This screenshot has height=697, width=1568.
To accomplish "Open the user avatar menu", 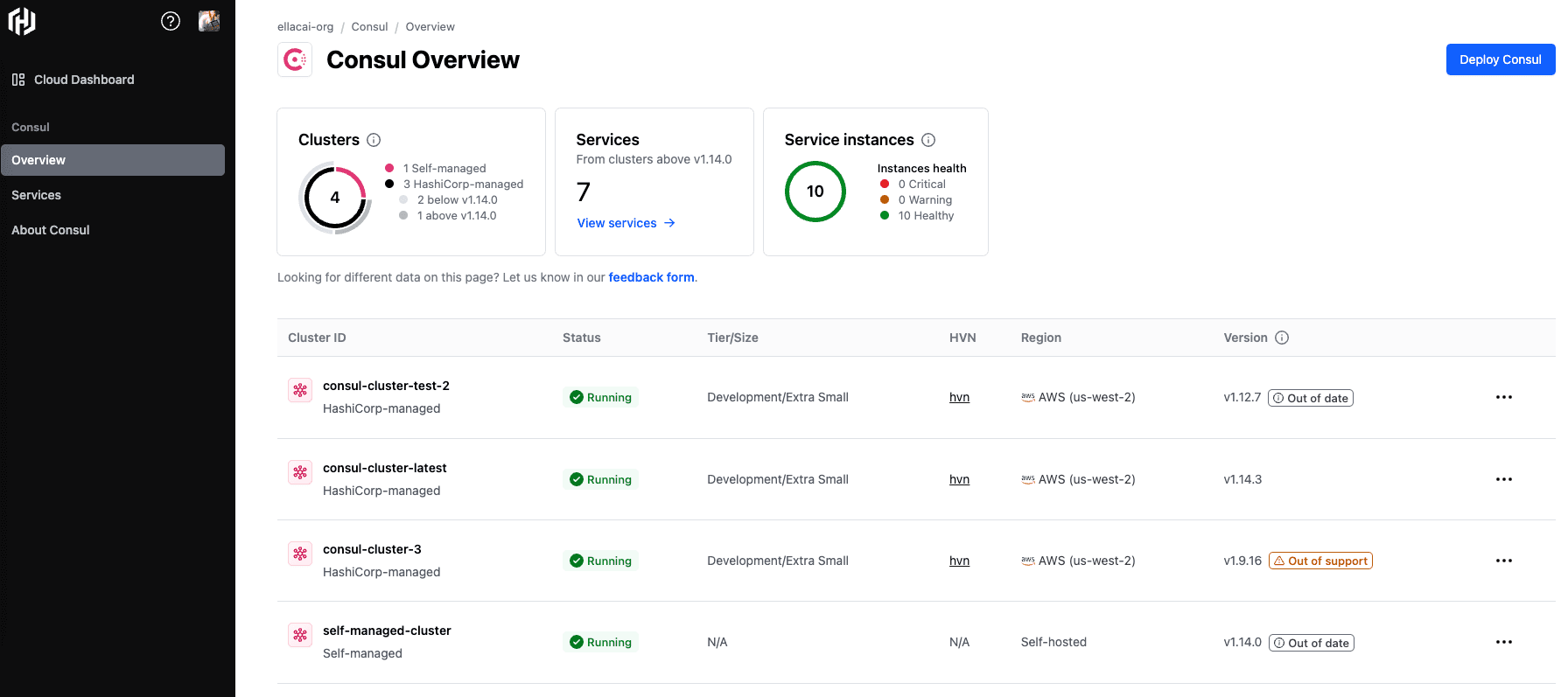I will click(209, 21).
